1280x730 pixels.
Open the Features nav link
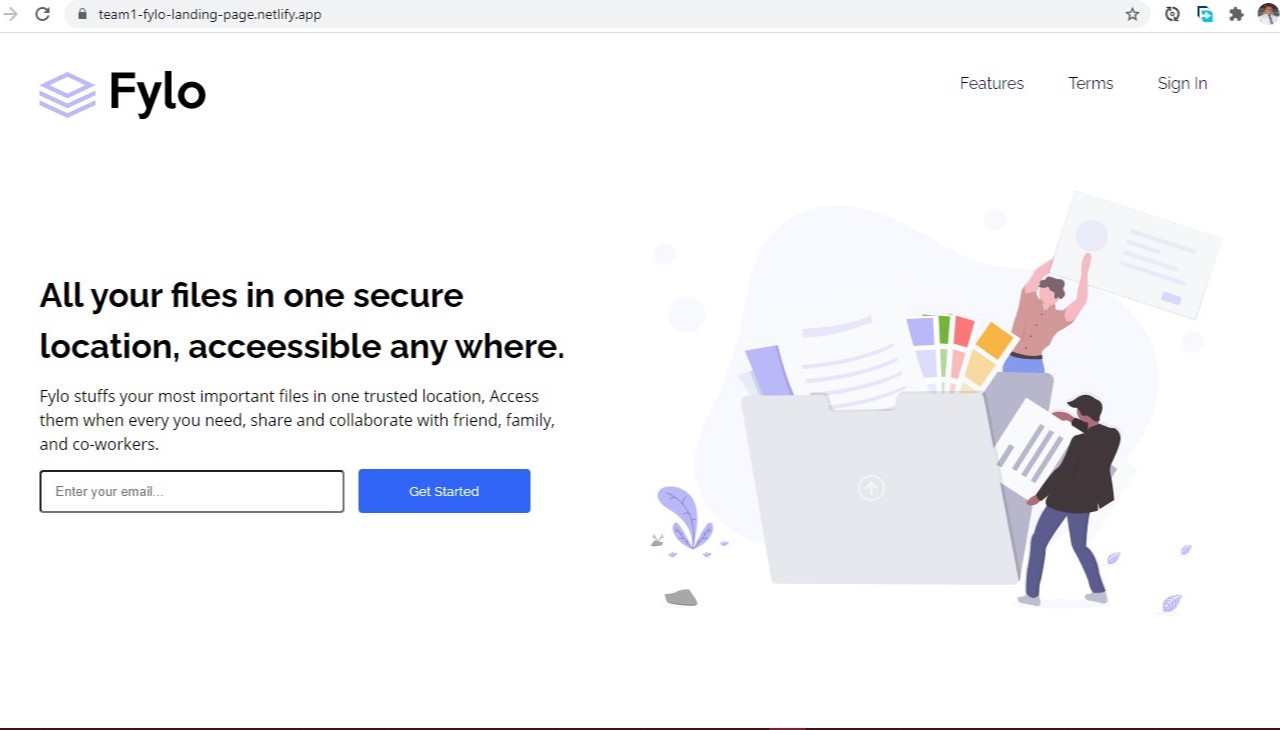click(x=991, y=83)
